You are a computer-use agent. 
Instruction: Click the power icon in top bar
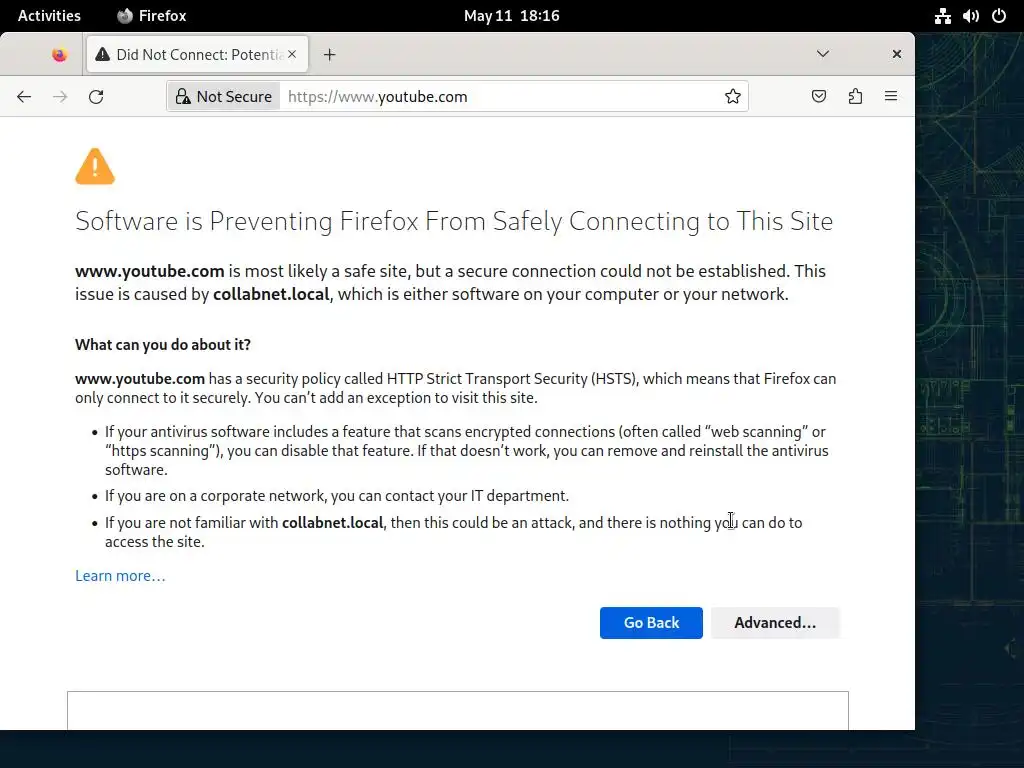pyautogui.click(x=999, y=16)
